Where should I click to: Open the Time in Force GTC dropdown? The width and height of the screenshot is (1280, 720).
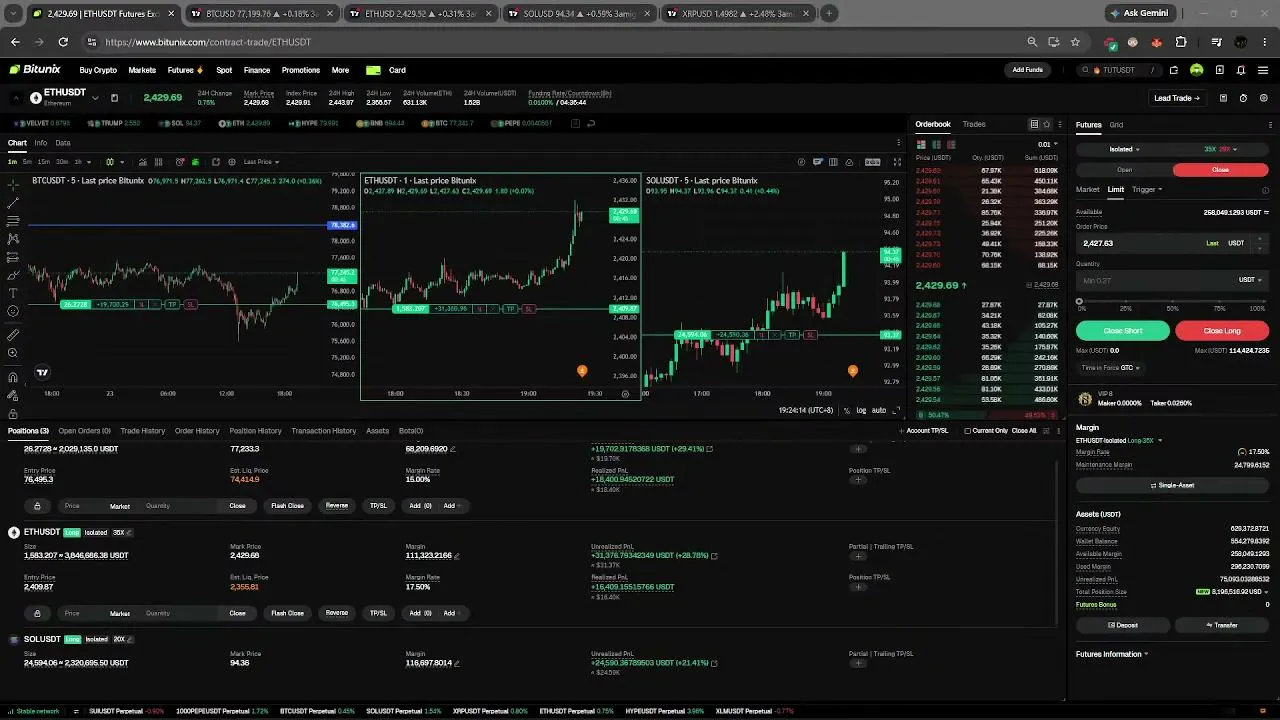(x=1110, y=368)
